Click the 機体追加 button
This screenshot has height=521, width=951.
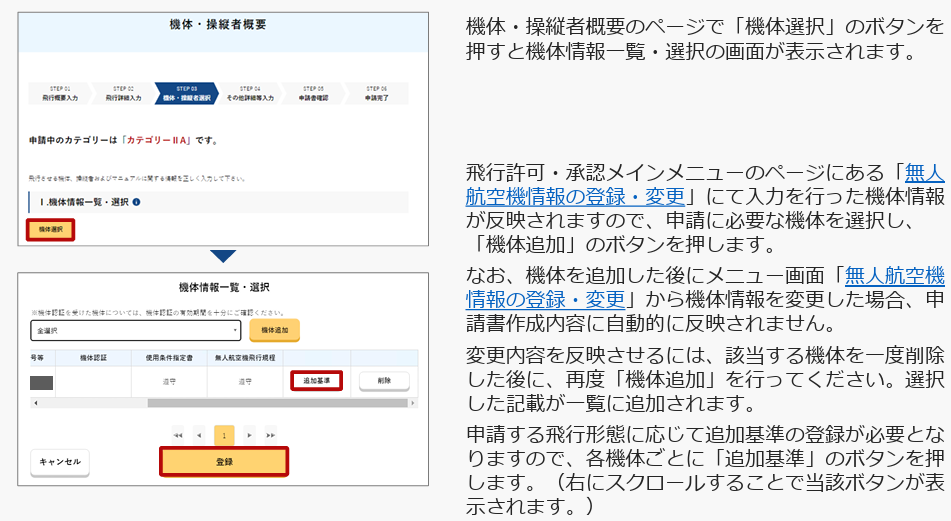point(274,331)
